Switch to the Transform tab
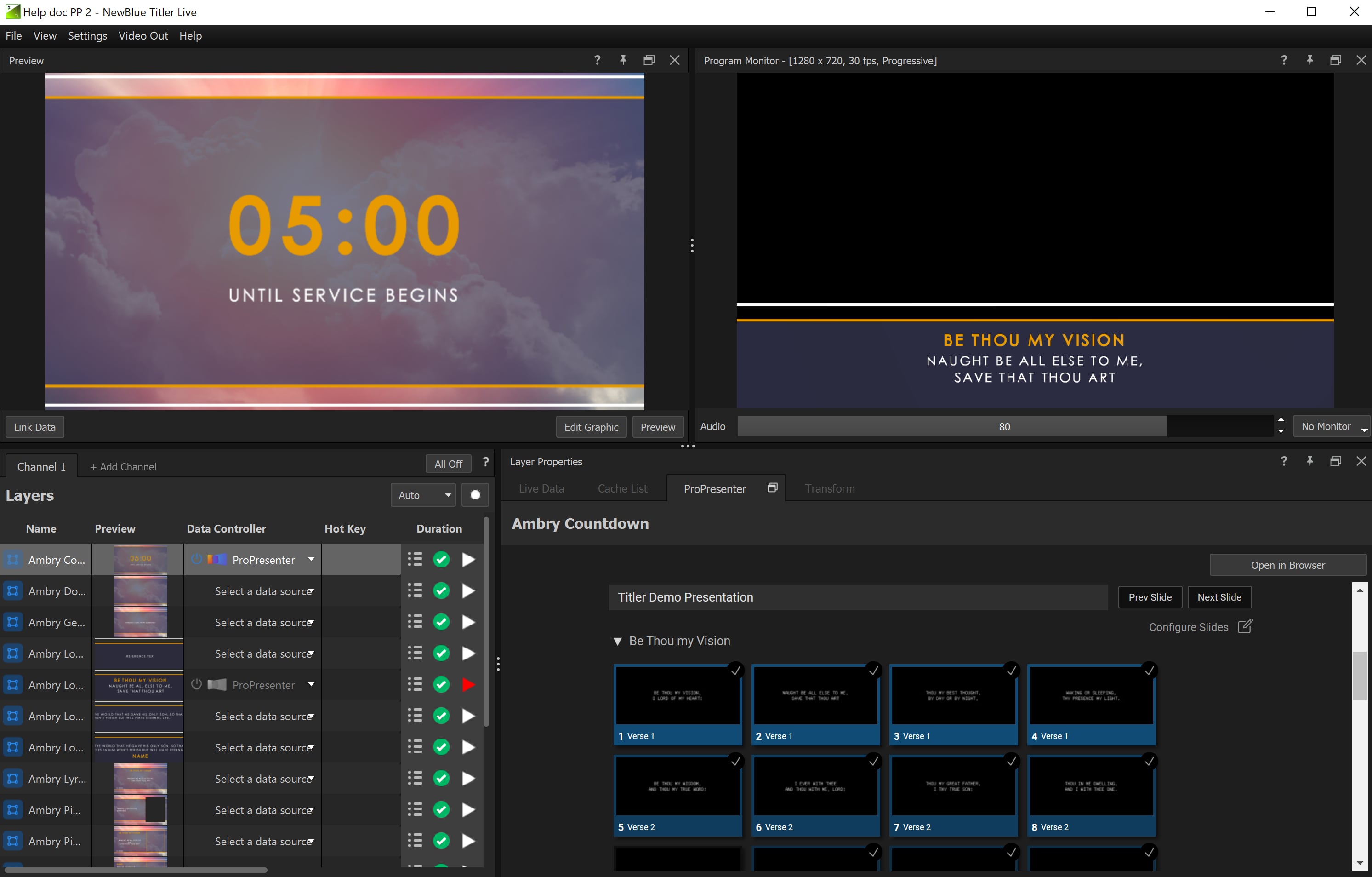The image size is (1372, 877). (x=830, y=488)
